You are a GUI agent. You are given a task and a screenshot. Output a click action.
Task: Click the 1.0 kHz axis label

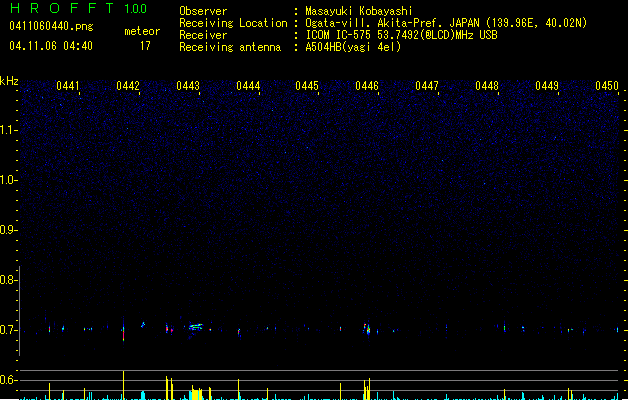[x=8, y=180]
